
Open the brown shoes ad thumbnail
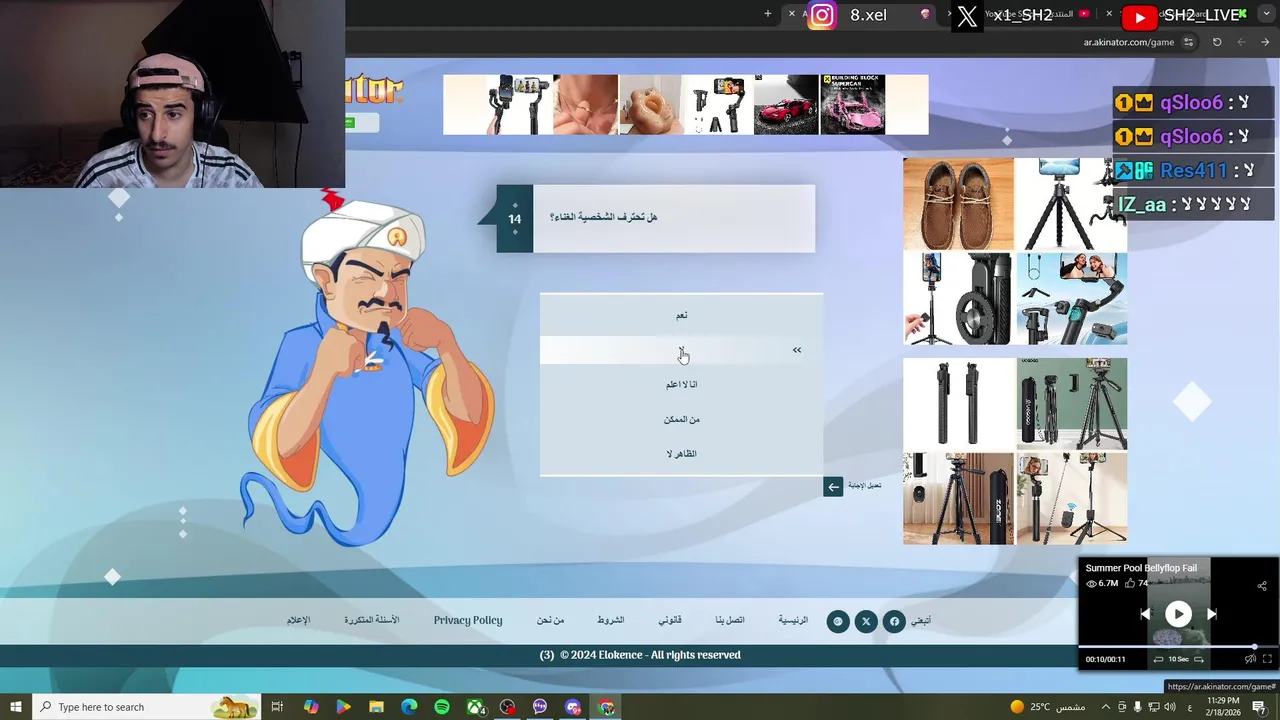[958, 204]
